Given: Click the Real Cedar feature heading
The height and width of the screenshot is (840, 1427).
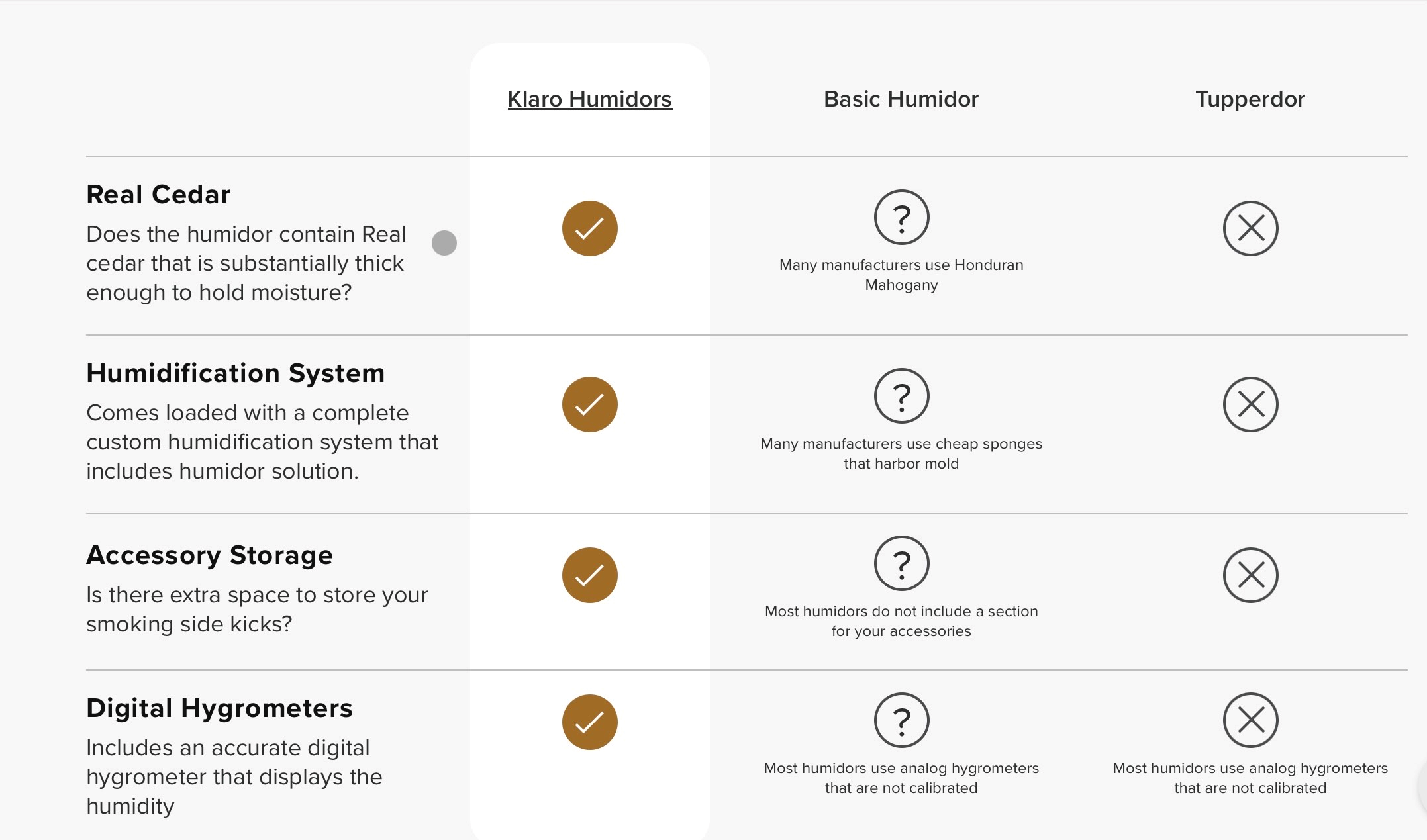Looking at the screenshot, I should (158, 195).
